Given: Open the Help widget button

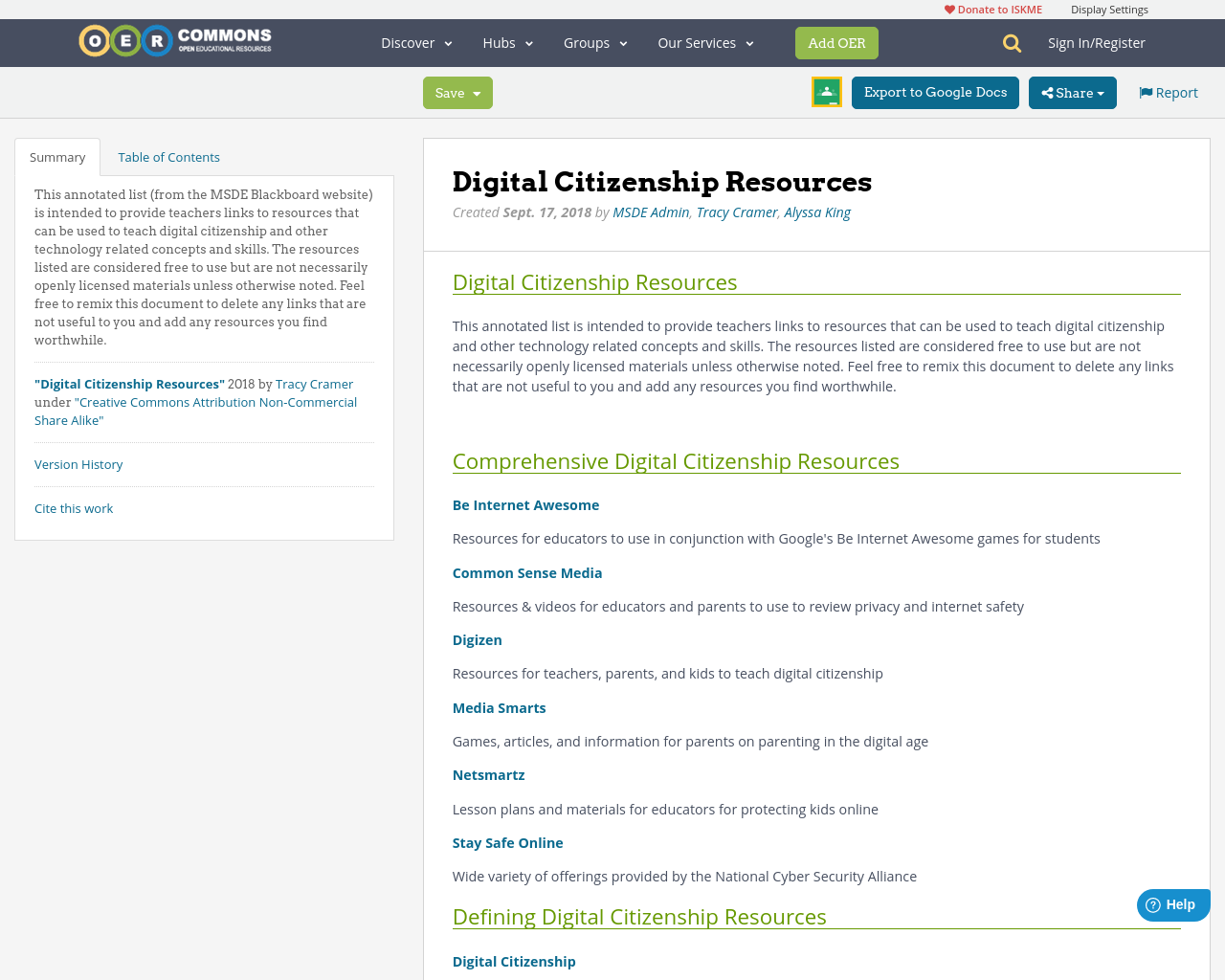Looking at the screenshot, I should 1172,904.
